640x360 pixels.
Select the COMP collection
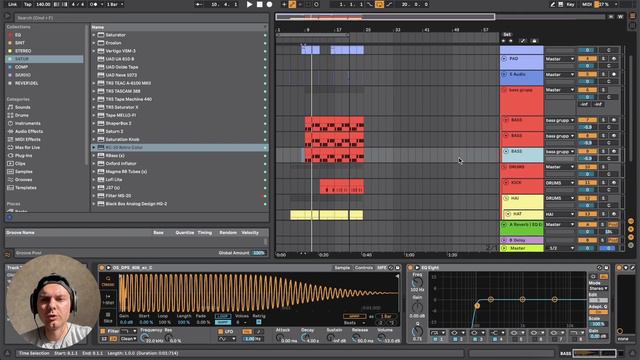pos(21,67)
